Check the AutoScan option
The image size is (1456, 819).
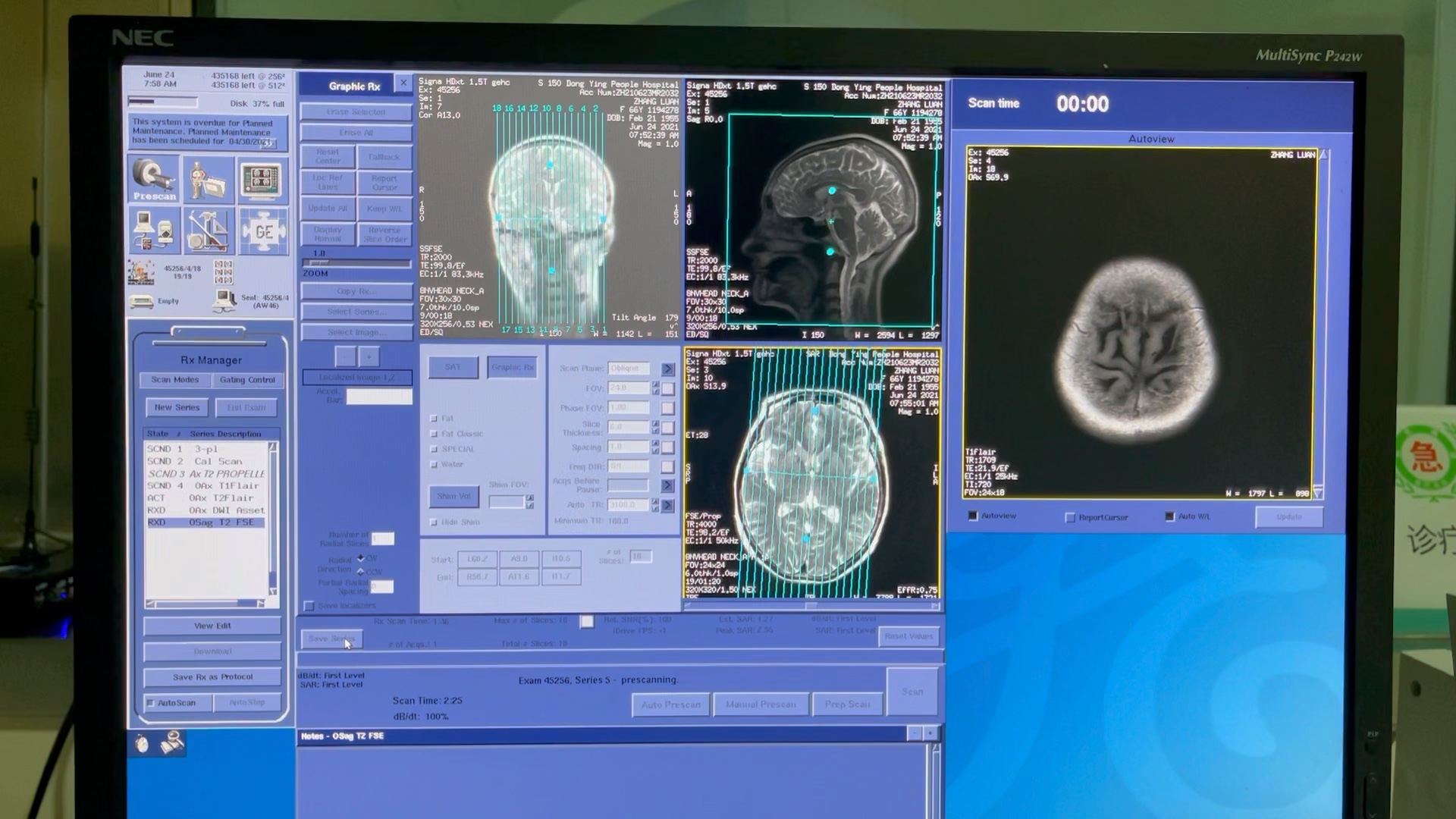[151, 703]
